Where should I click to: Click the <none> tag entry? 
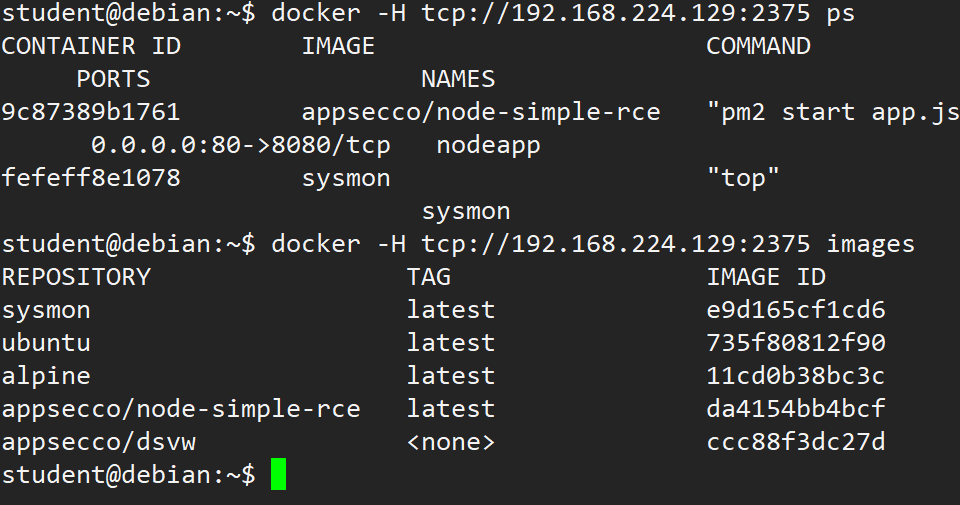[451, 443]
